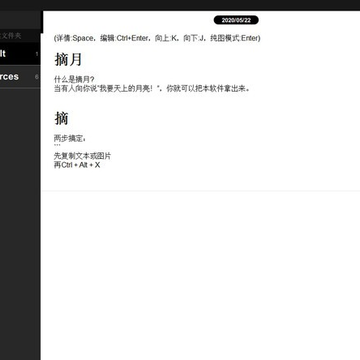This screenshot has height=360, width=360.
Task: Click the "文件夹" sidebar header
Action: (x=11, y=36)
